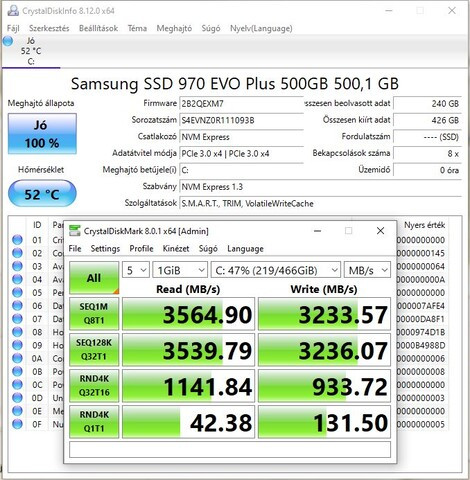Click the 52 °C temperature button

coord(42,194)
